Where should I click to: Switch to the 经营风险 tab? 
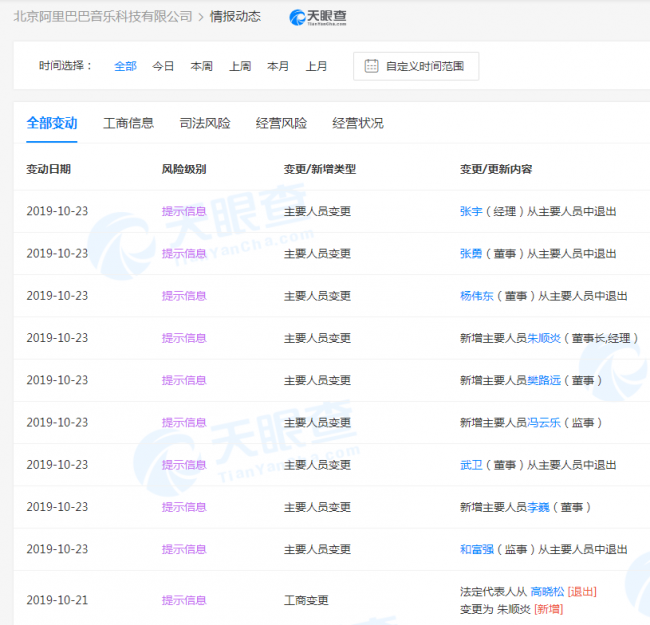click(281, 123)
